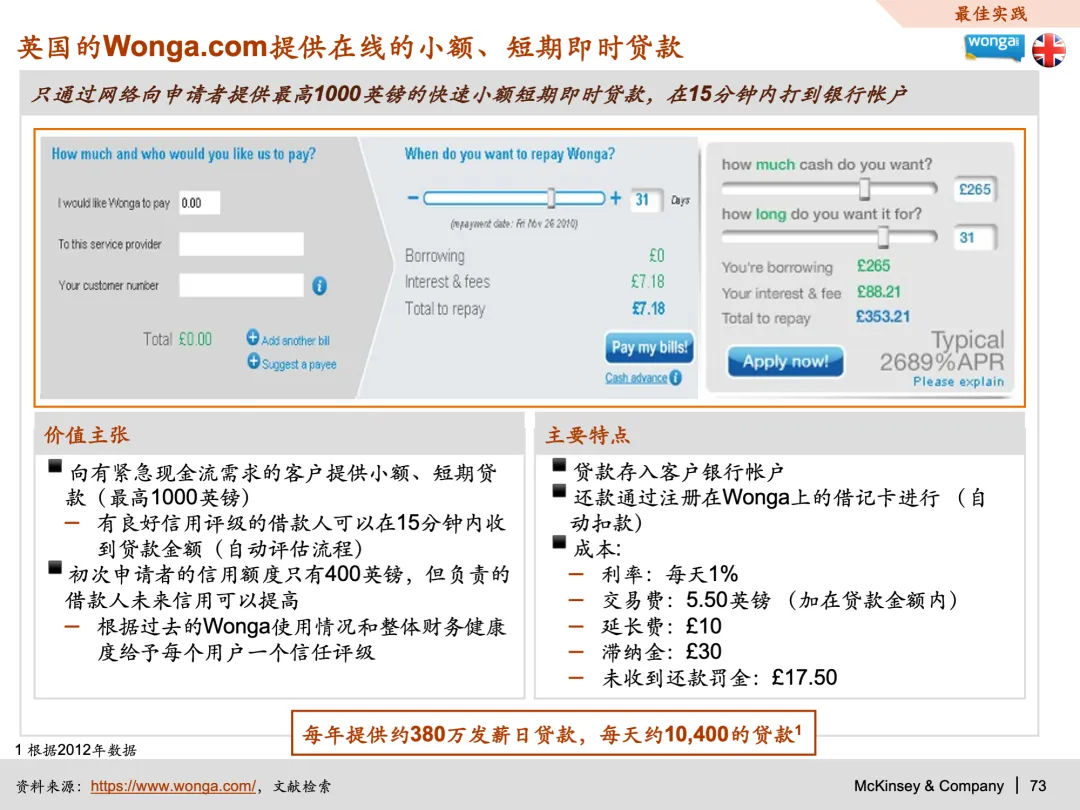Viewport: 1080px width, 810px height.
Task: Click the plus icon on repay slider
Action: [x=616, y=198]
